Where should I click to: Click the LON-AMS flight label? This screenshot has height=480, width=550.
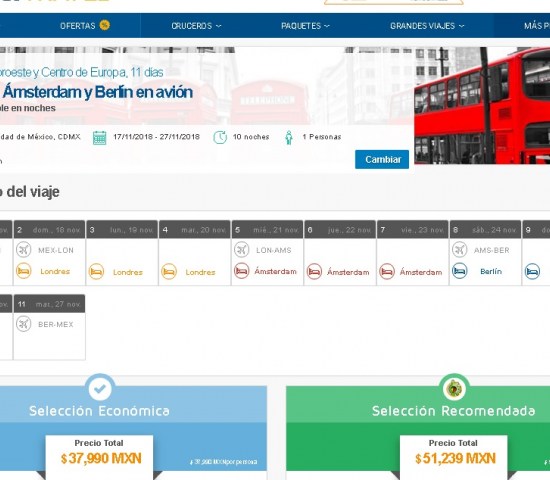[x=274, y=250]
